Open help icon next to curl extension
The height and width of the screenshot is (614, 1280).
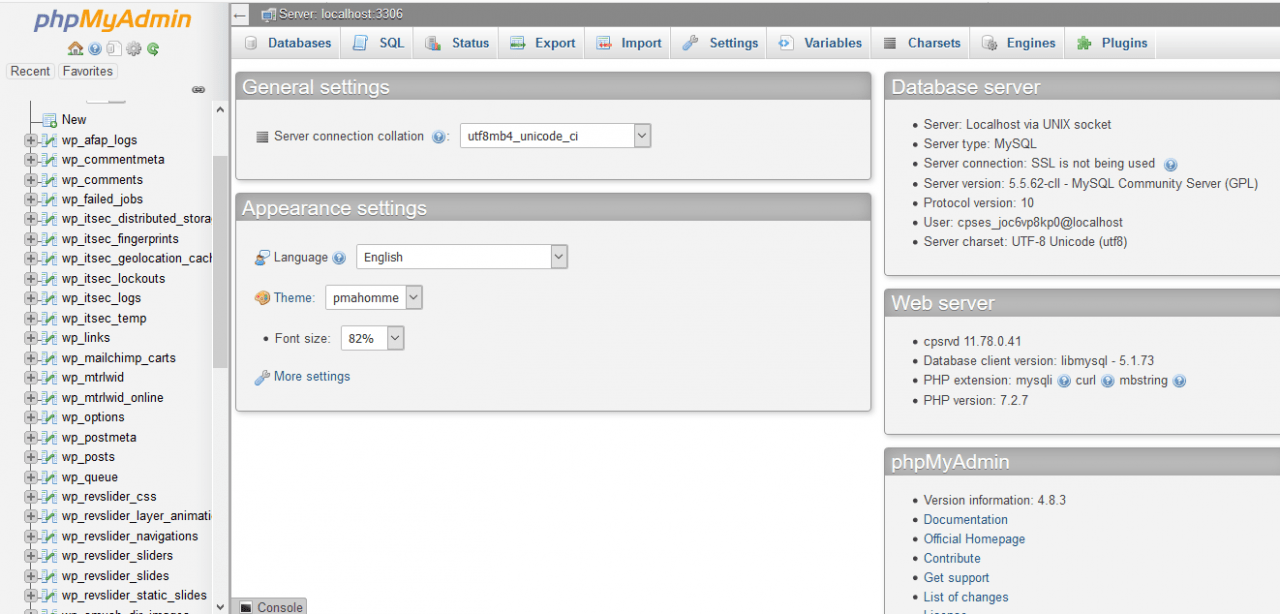point(1108,381)
